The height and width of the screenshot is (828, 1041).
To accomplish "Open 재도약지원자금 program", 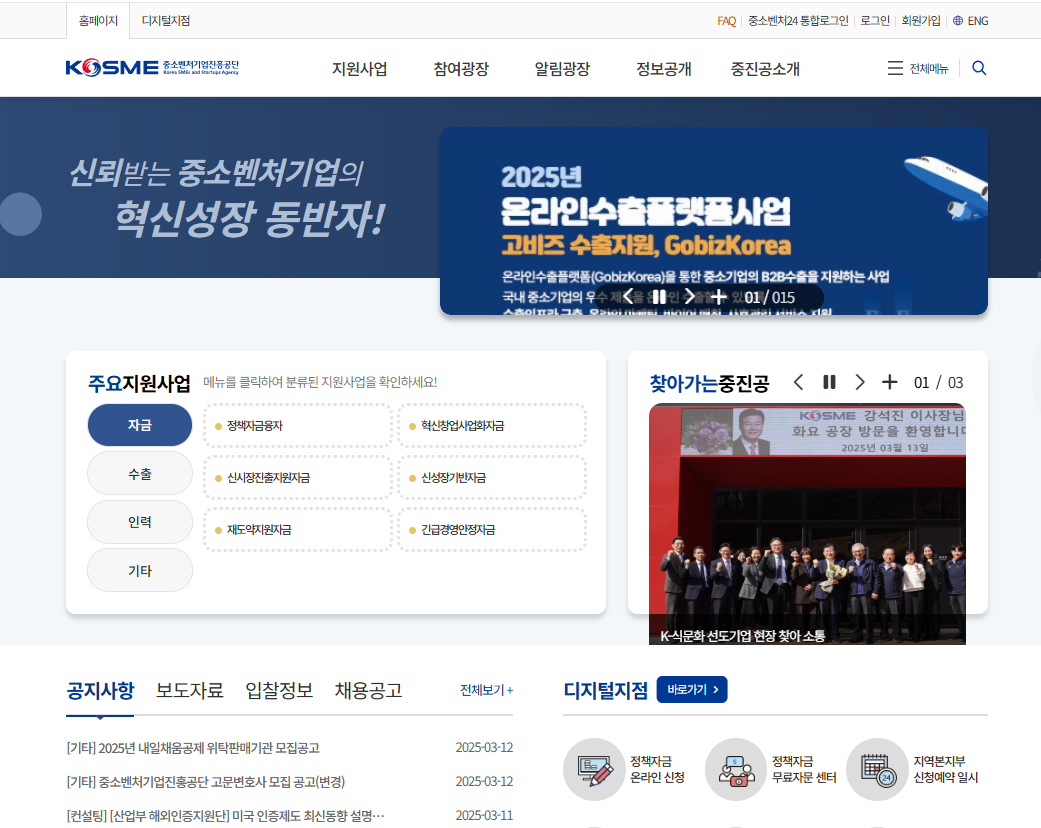I will [298, 529].
